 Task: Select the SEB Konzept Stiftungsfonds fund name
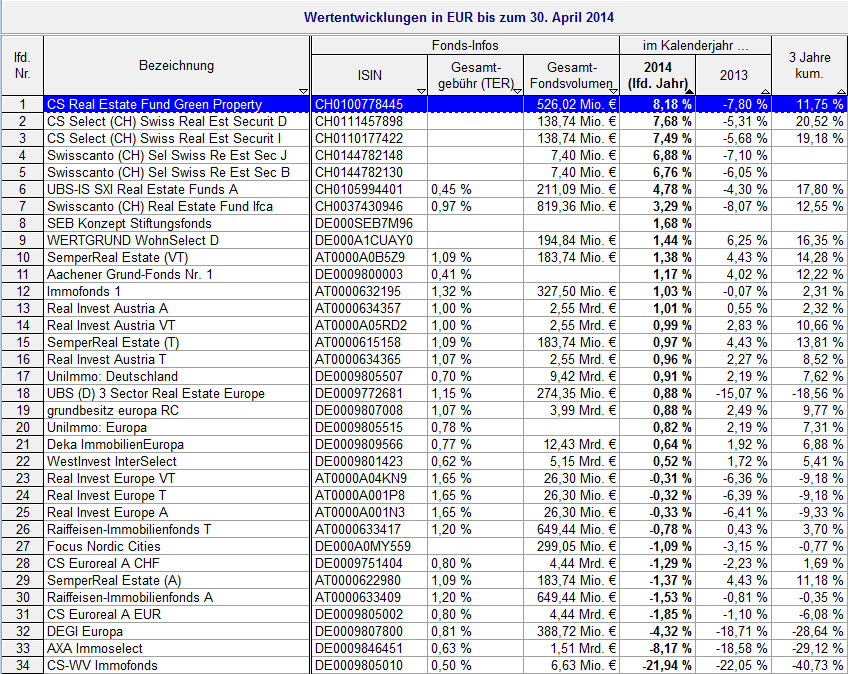(129, 223)
